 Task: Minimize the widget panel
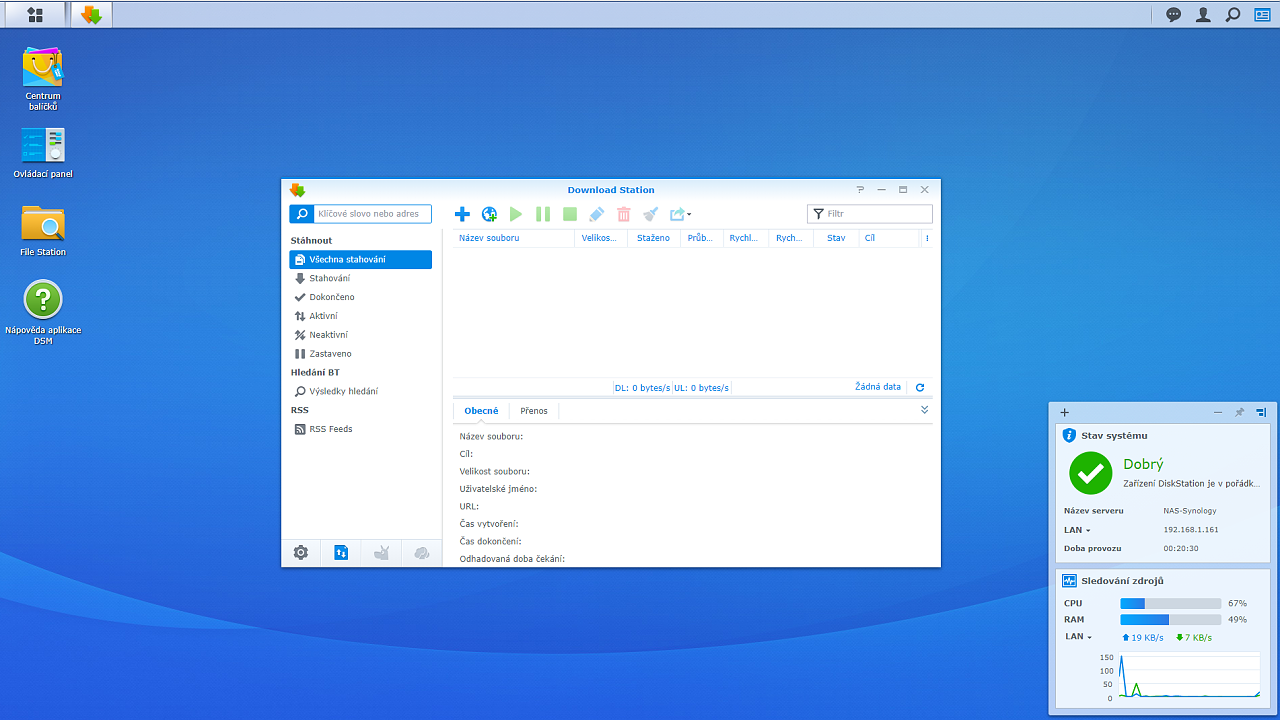click(x=1218, y=412)
